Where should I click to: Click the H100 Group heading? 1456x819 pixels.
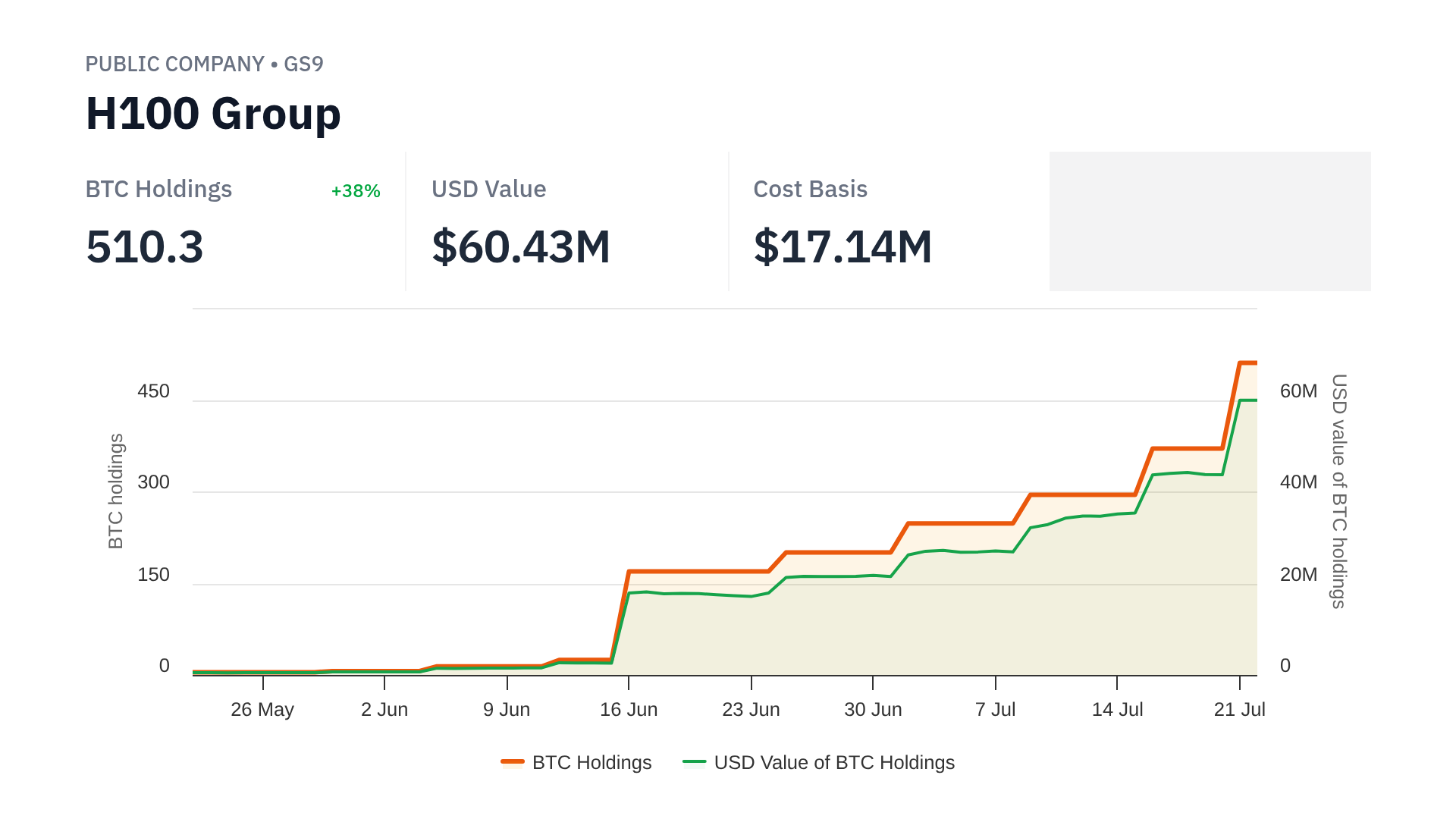213,114
